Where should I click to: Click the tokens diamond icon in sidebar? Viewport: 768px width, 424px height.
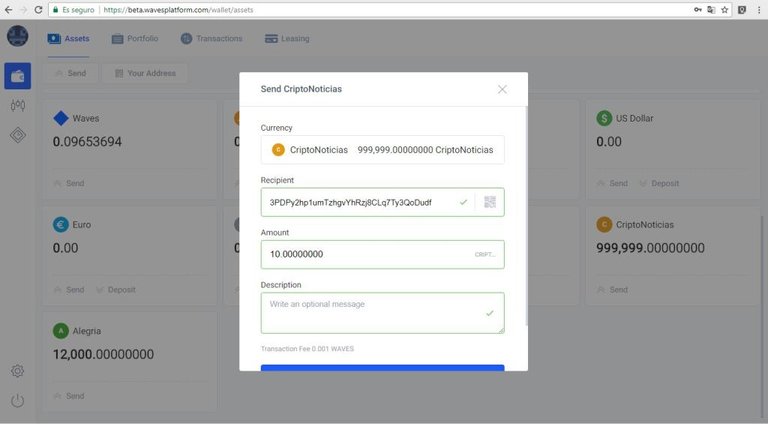pos(17,135)
